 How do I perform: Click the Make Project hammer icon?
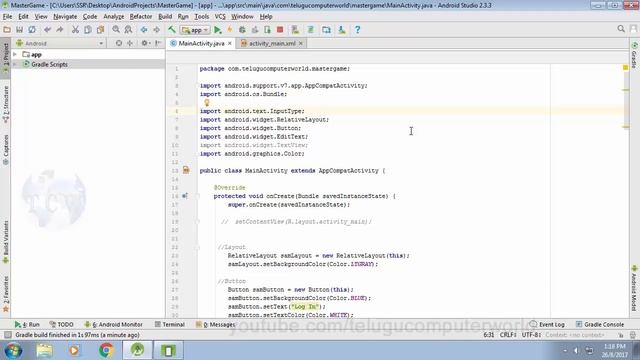click(x=172, y=30)
